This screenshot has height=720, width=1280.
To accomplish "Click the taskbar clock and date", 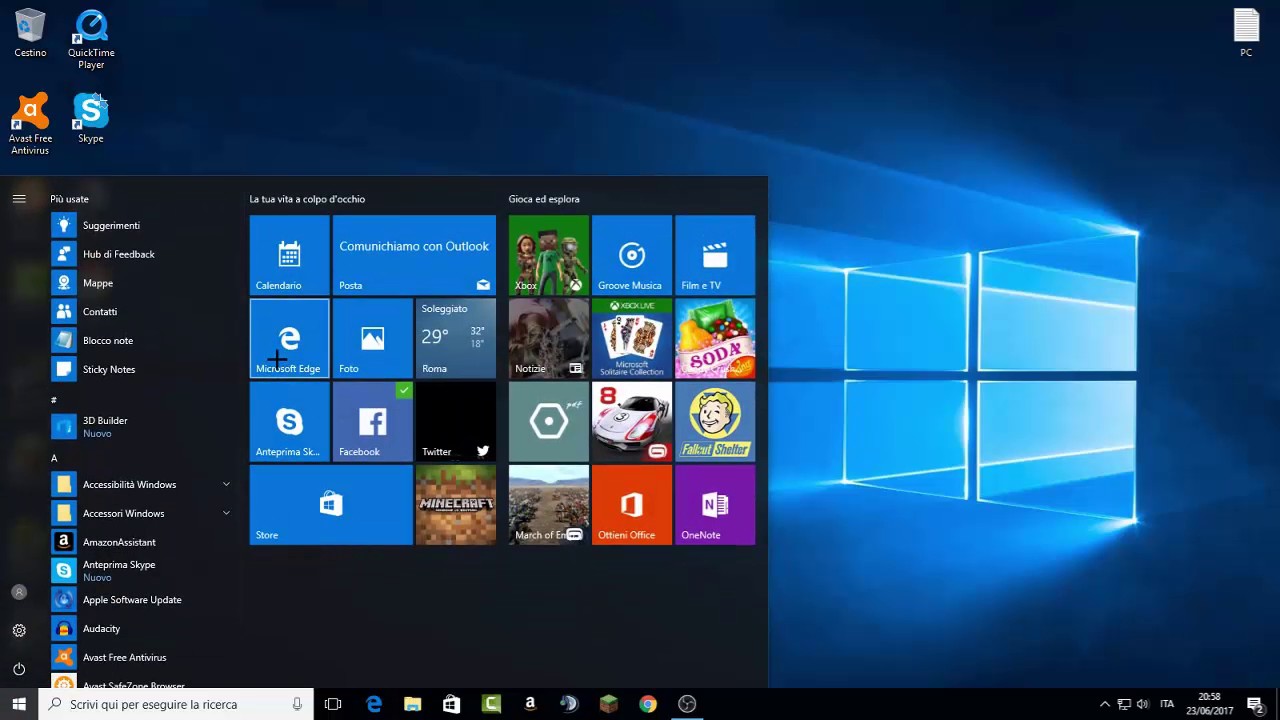I will 1210,704.
